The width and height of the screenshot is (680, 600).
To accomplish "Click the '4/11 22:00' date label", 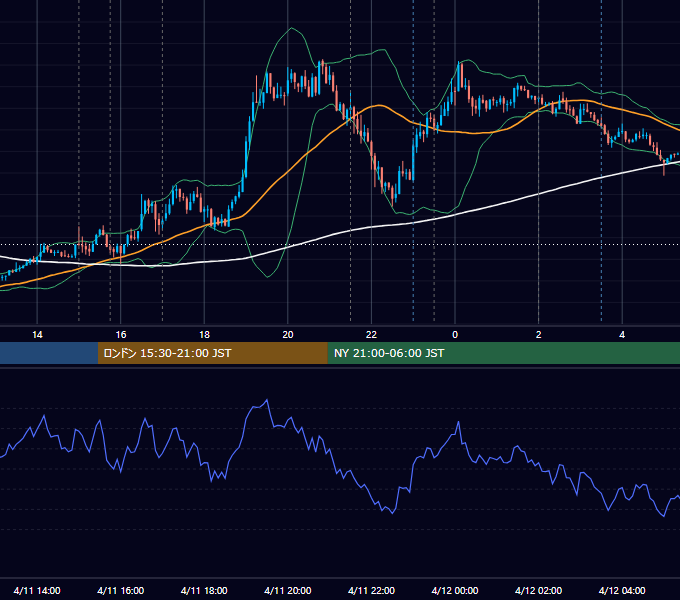I will (371, 590).
